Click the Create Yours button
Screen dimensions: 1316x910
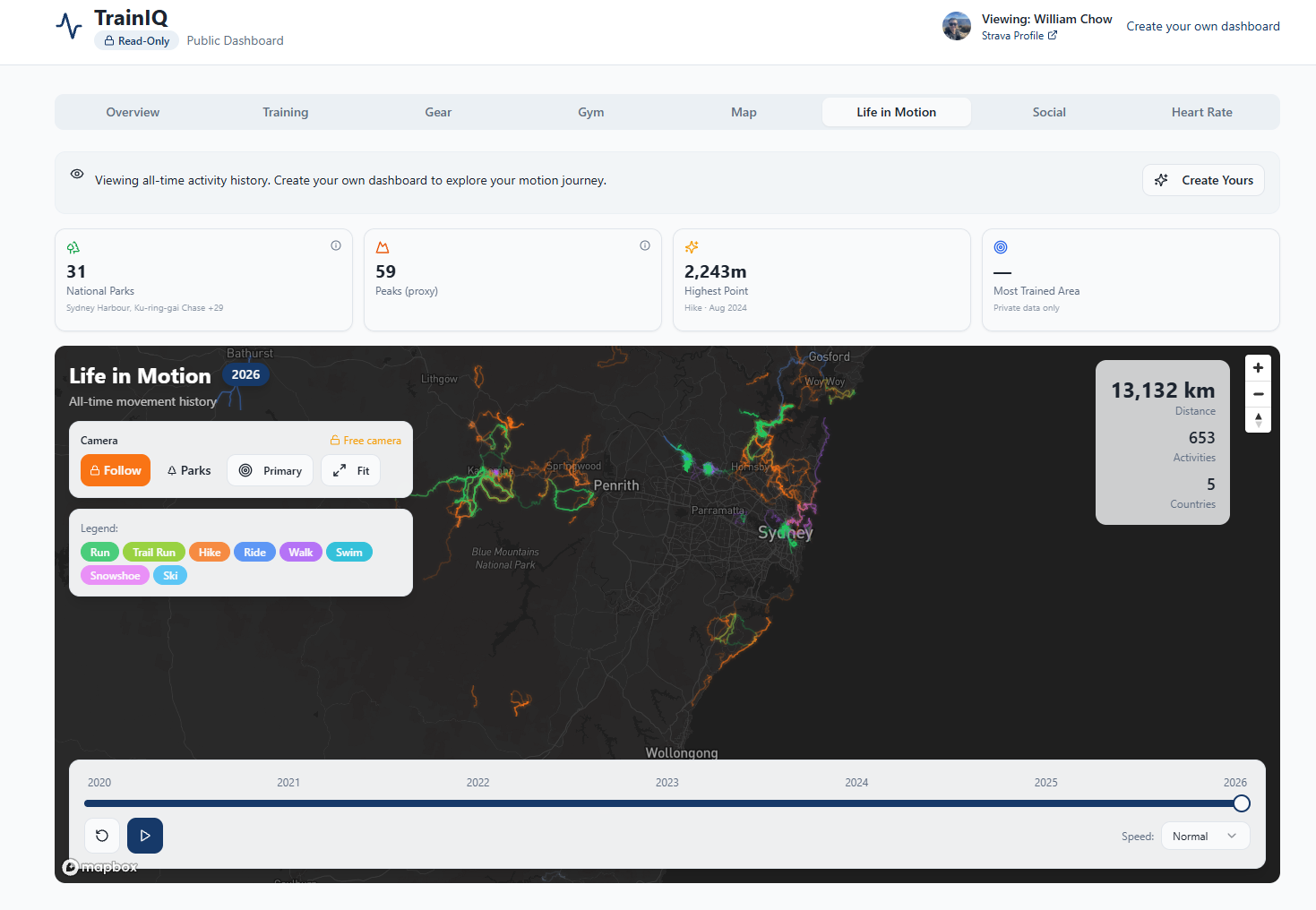click(1203, 180)
